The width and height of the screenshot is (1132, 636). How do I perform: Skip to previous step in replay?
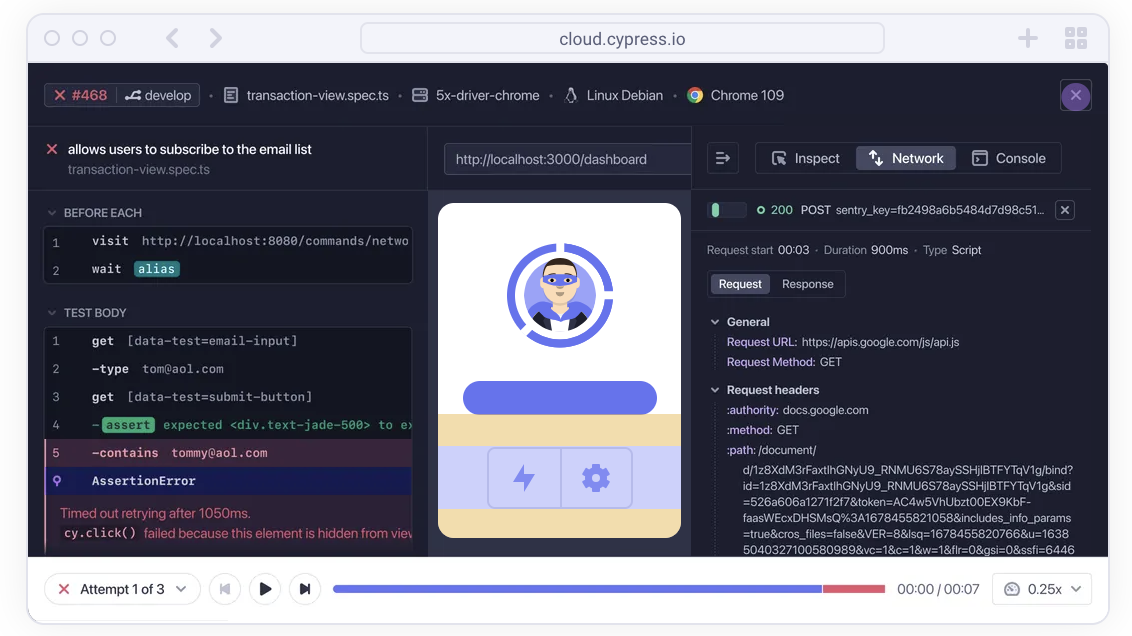[225, 589]
